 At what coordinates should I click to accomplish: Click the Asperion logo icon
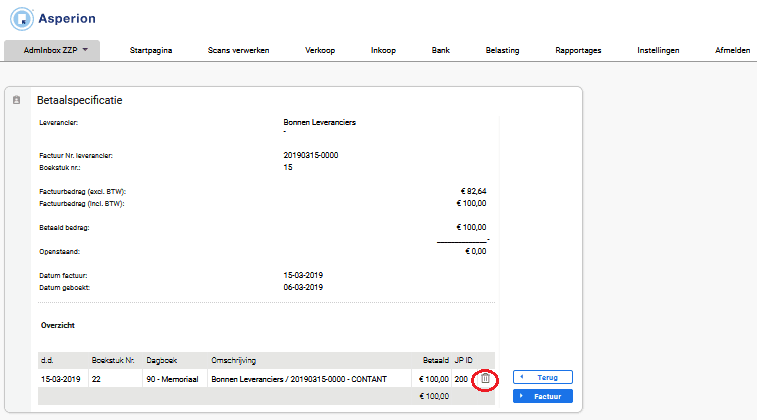click(x=22, y=19)
